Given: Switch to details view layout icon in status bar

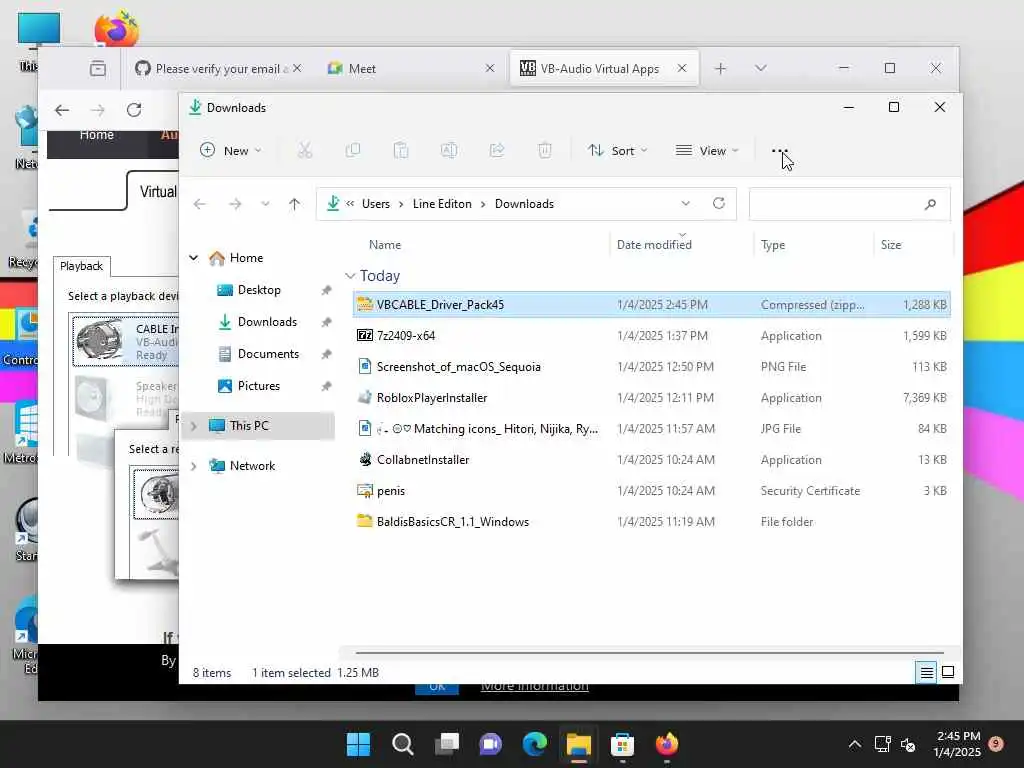Looking at the screenshot, I should [x=926, y=672].
